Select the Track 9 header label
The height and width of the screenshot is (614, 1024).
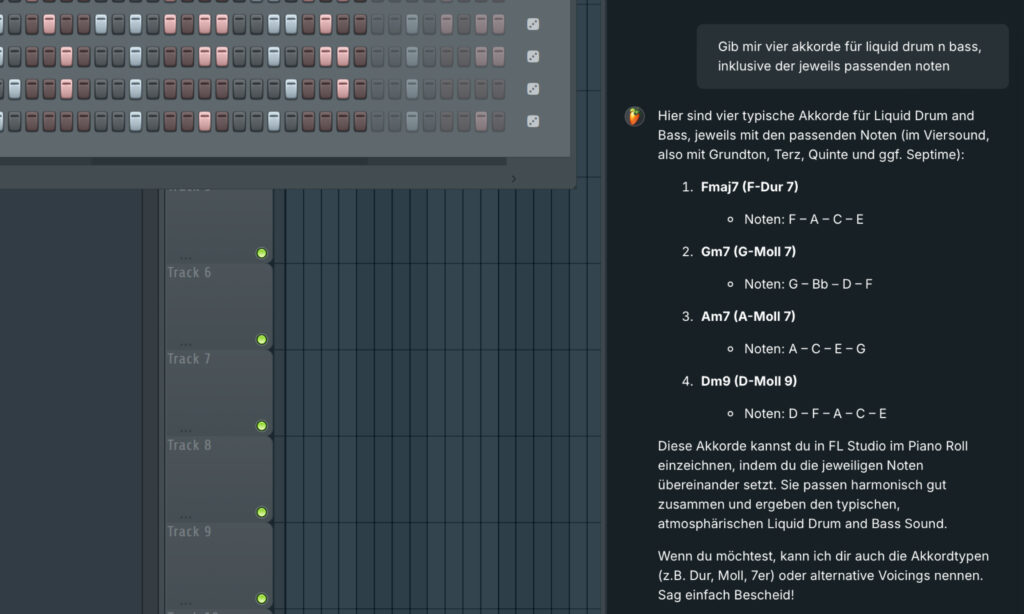pyautogui.click(x=189, y=531)
